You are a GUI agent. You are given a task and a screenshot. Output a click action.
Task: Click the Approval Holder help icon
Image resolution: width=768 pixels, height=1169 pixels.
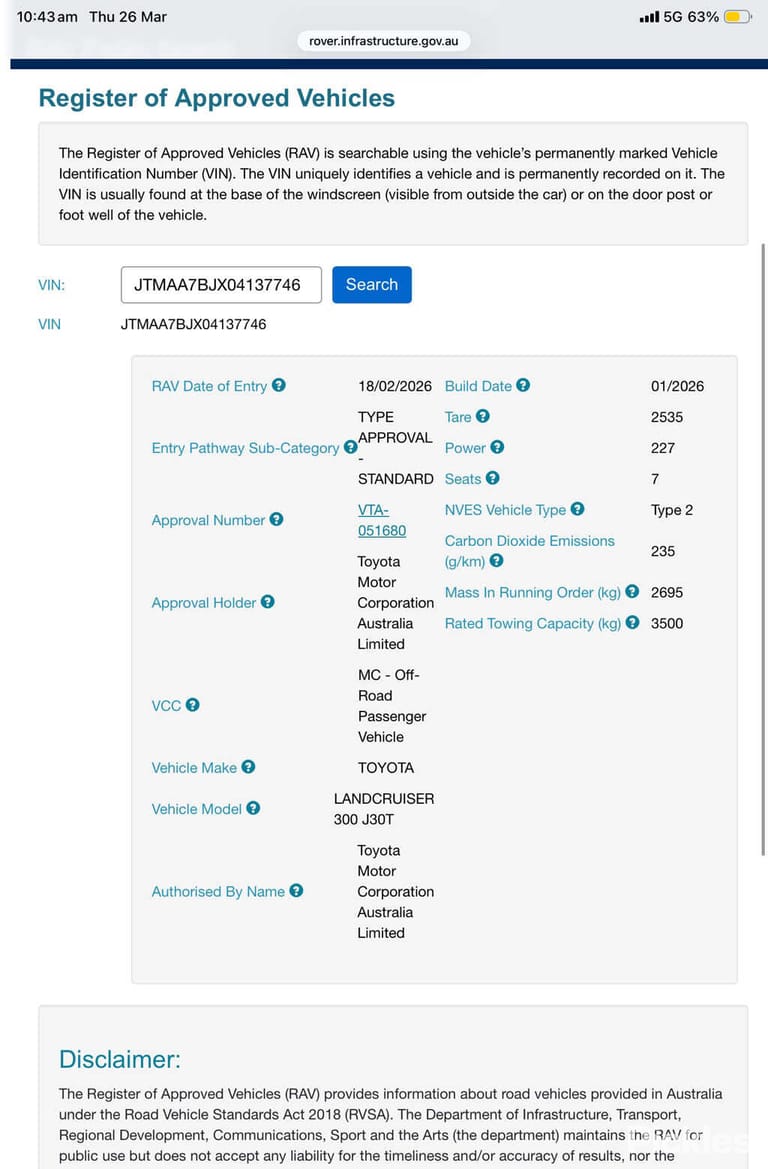tap(268, 602)
